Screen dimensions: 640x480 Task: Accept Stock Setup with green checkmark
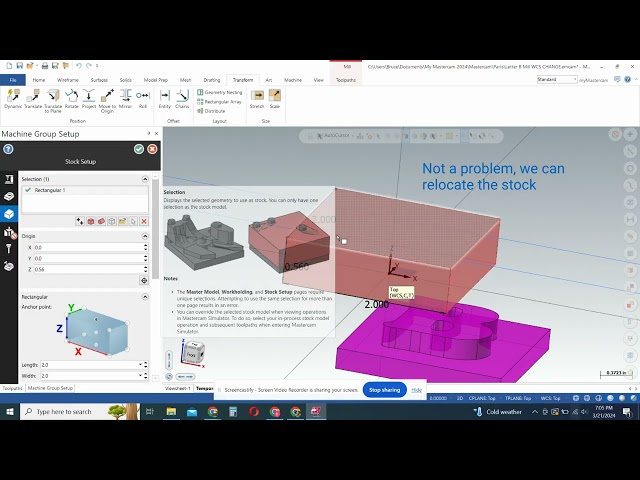[139, 149]
